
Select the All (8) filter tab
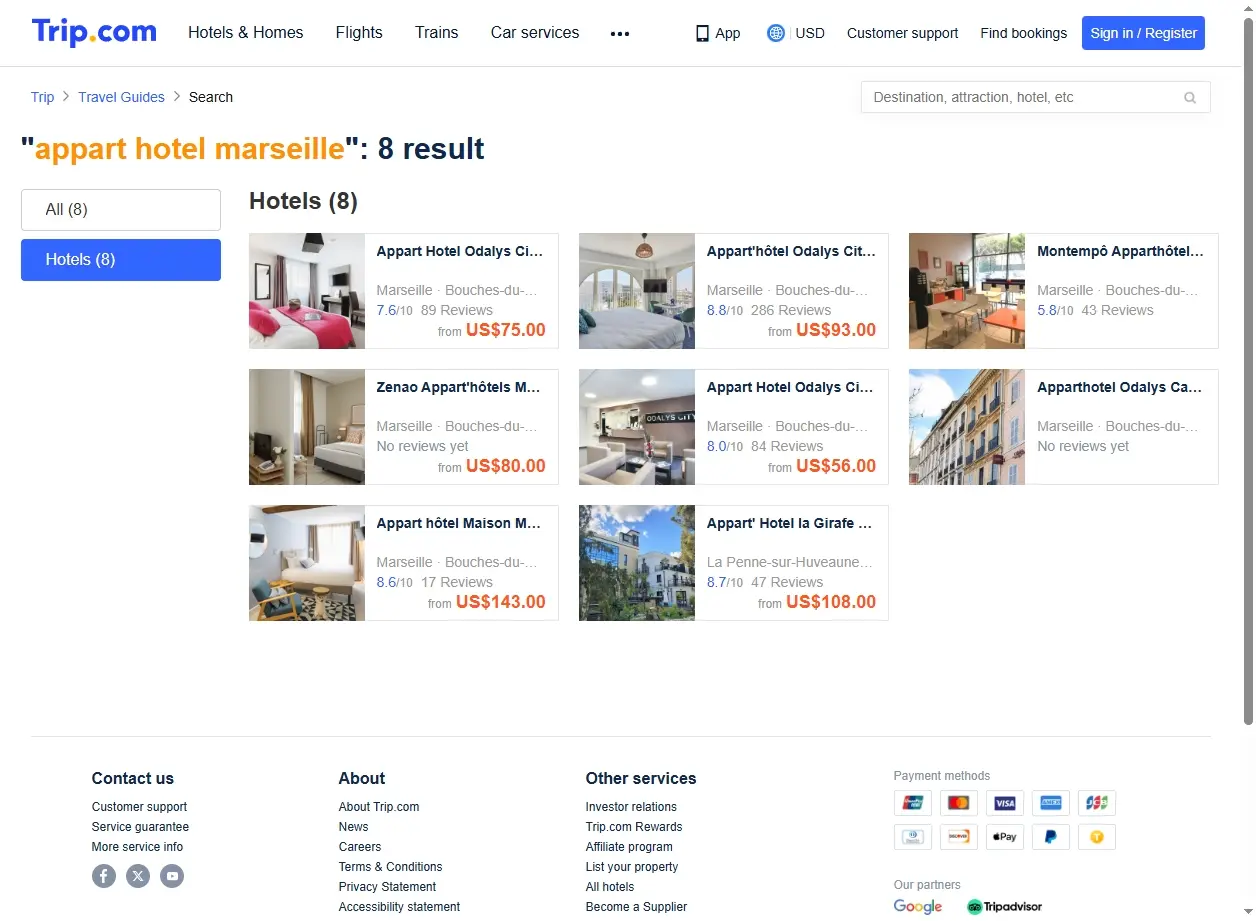point(121,210)
